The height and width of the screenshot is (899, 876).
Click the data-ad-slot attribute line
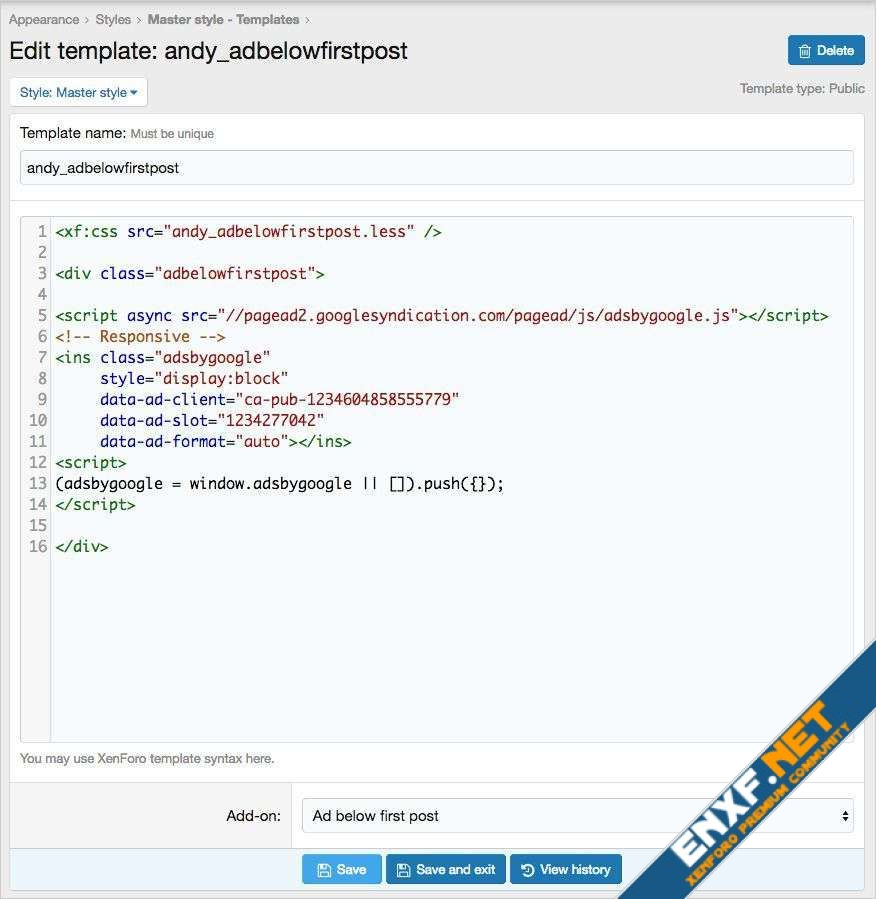212,421
